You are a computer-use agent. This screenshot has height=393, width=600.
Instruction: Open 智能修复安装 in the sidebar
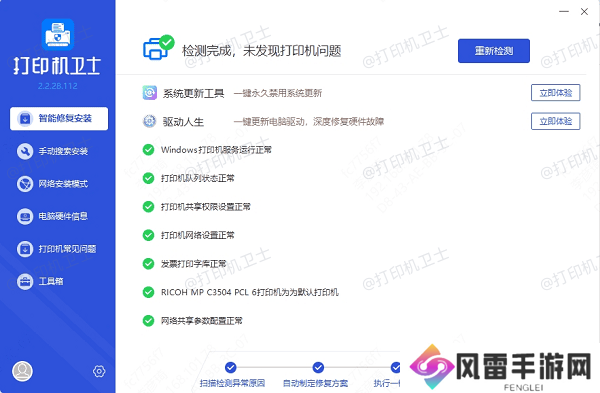tap(59, 119)
